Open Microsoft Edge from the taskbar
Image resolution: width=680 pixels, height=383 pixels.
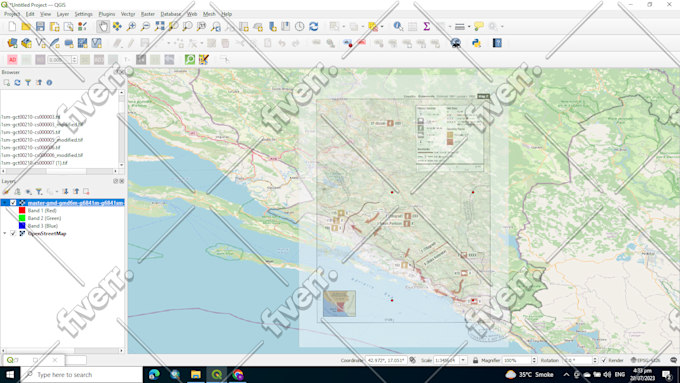point(154,374)
